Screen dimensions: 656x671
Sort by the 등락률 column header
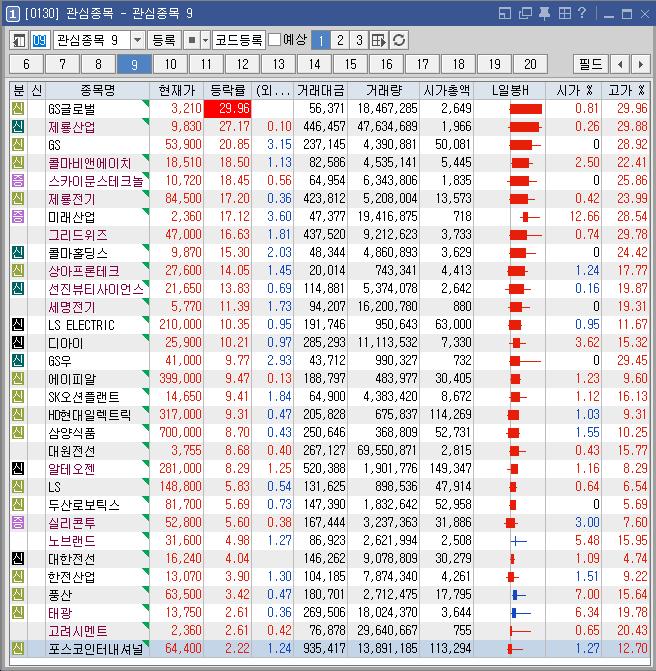tap(228, 90)
